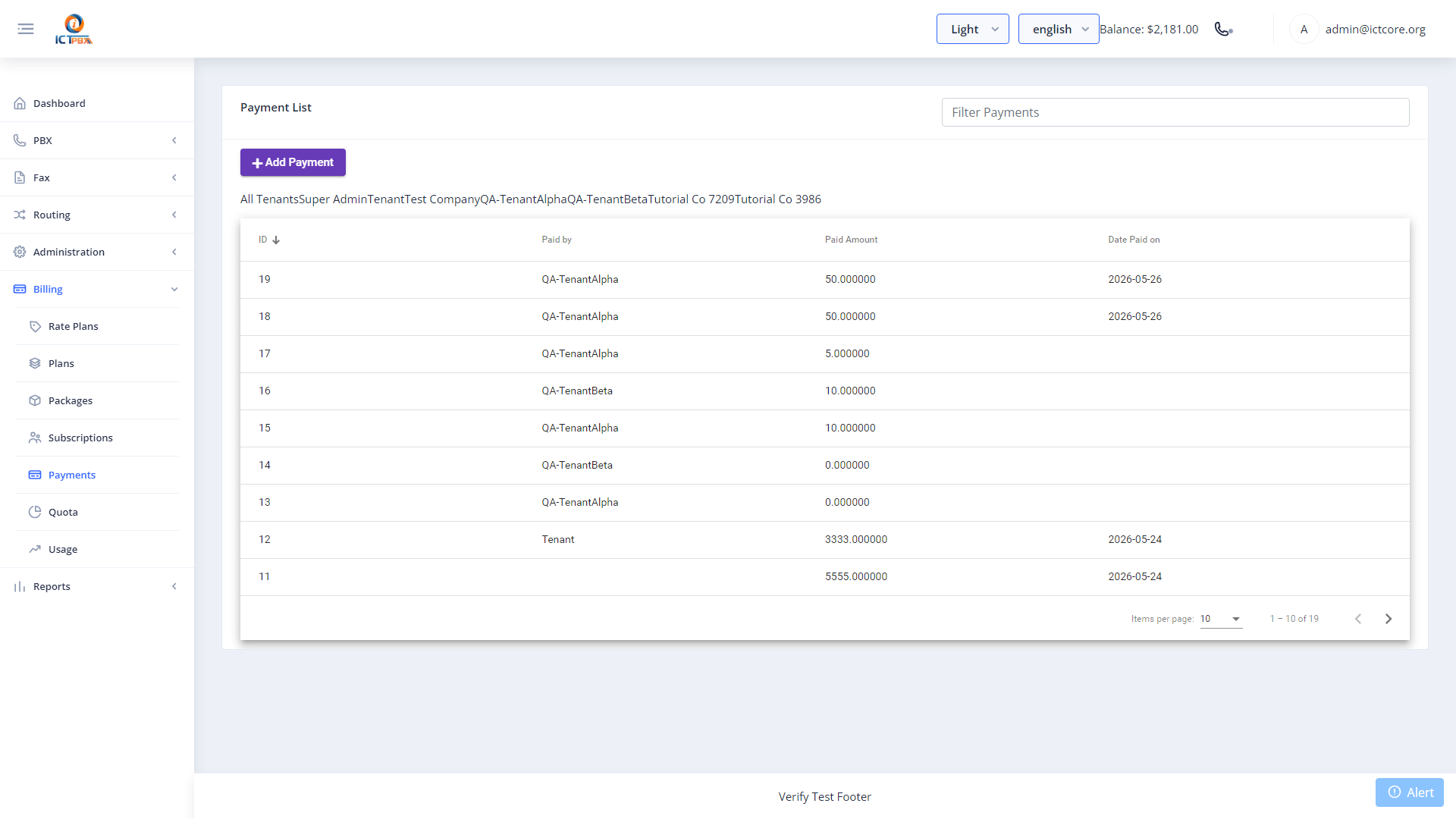Select the All Tenants filter
This screenshot has height=819, width=1456.
pyautogui.click(x=269, y=199)
